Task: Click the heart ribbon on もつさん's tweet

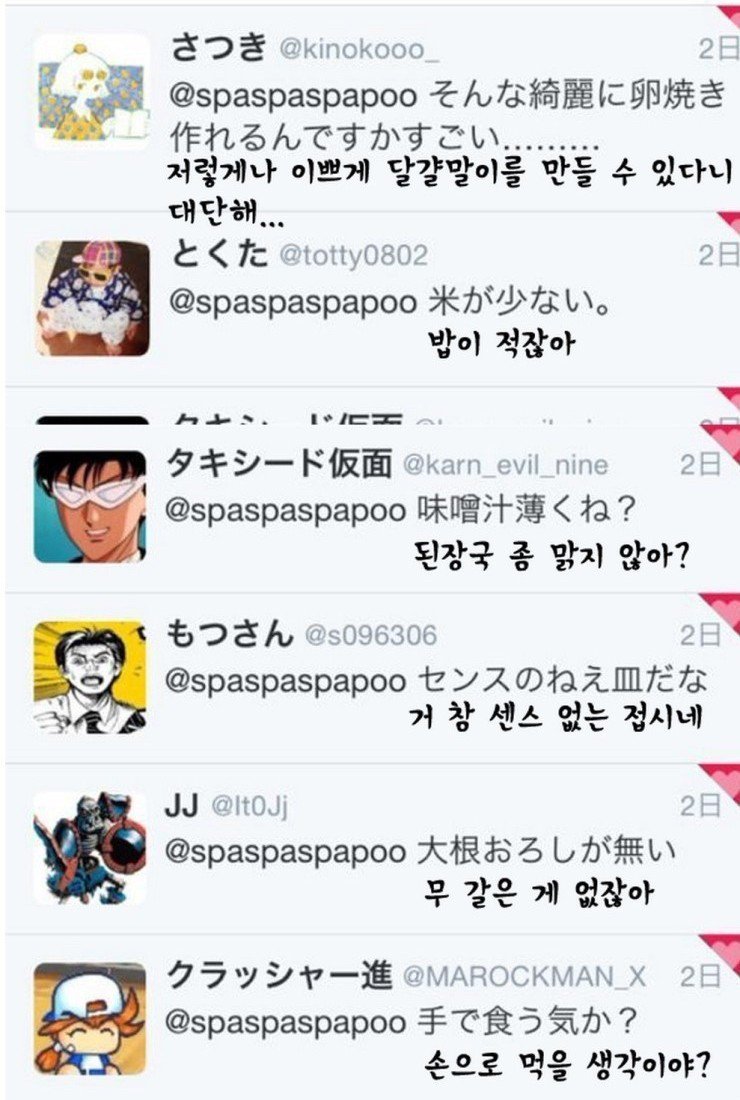Action: click(720, 613)
